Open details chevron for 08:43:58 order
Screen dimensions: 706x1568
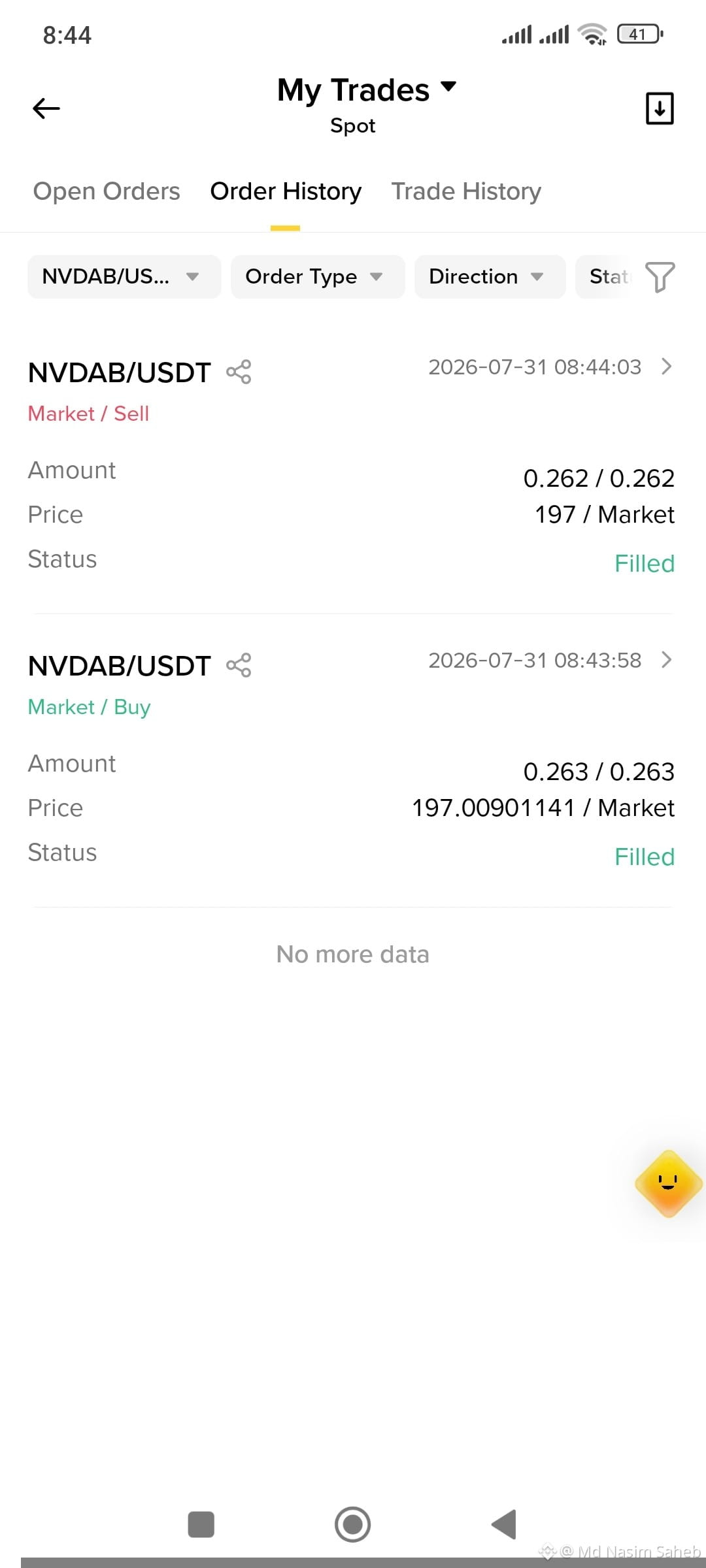666,660
